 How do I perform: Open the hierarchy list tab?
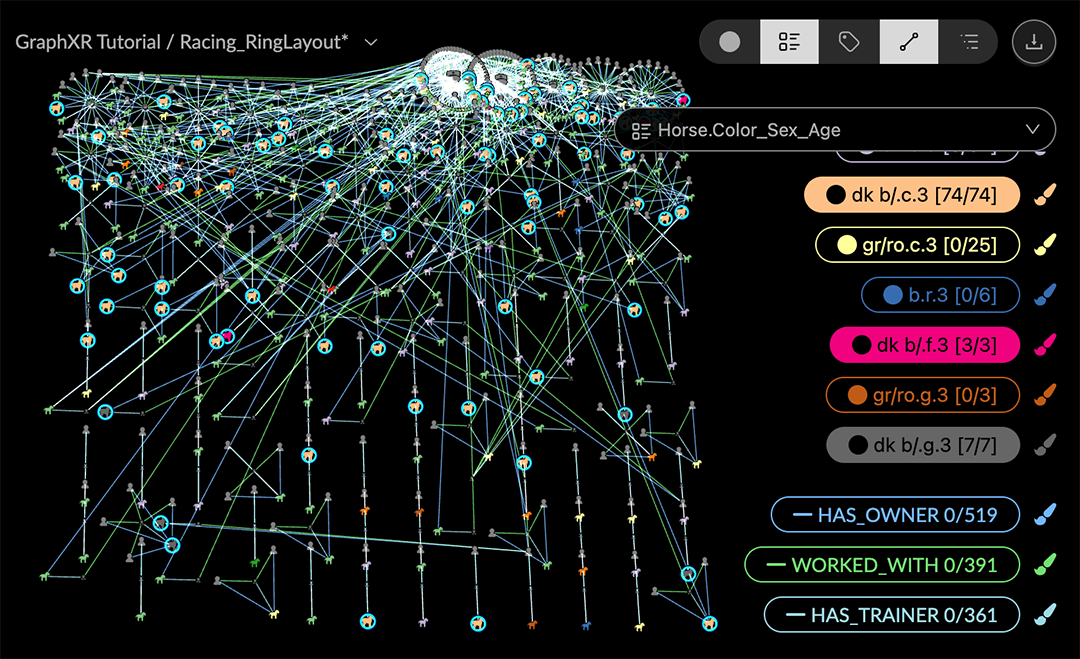(x=968, y=42)
